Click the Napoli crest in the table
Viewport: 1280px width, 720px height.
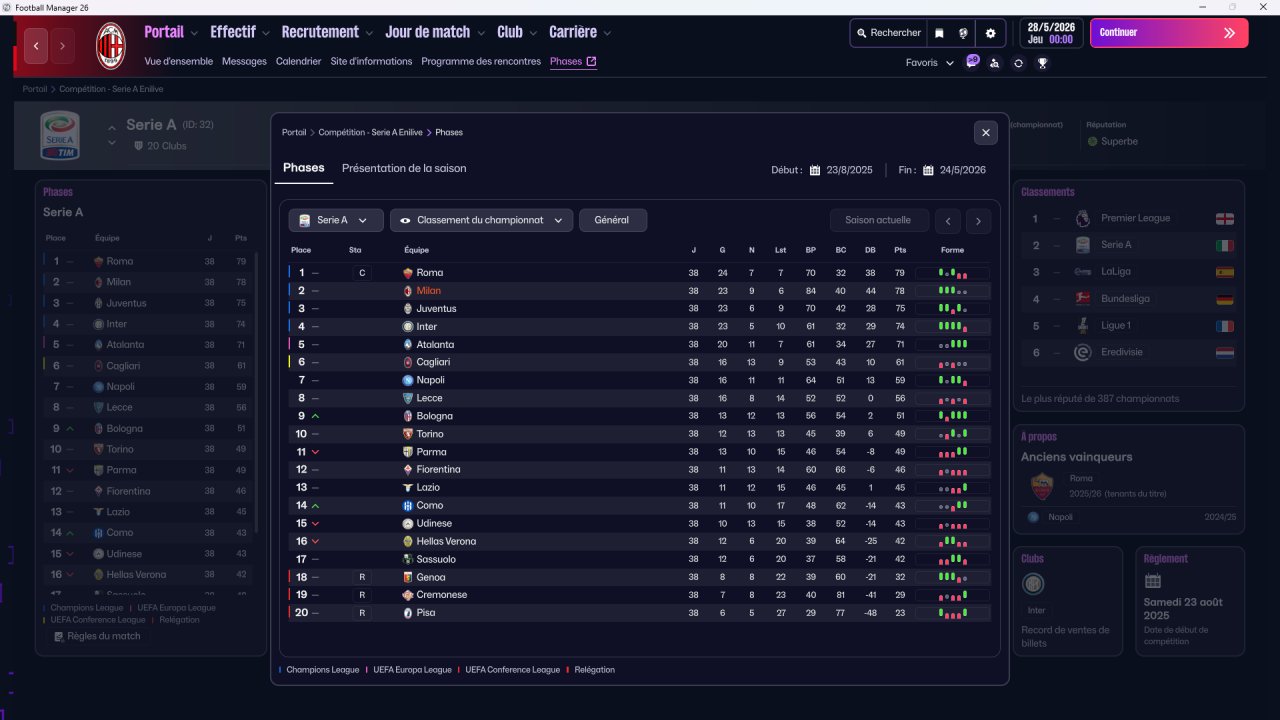[x=407, y=380]
